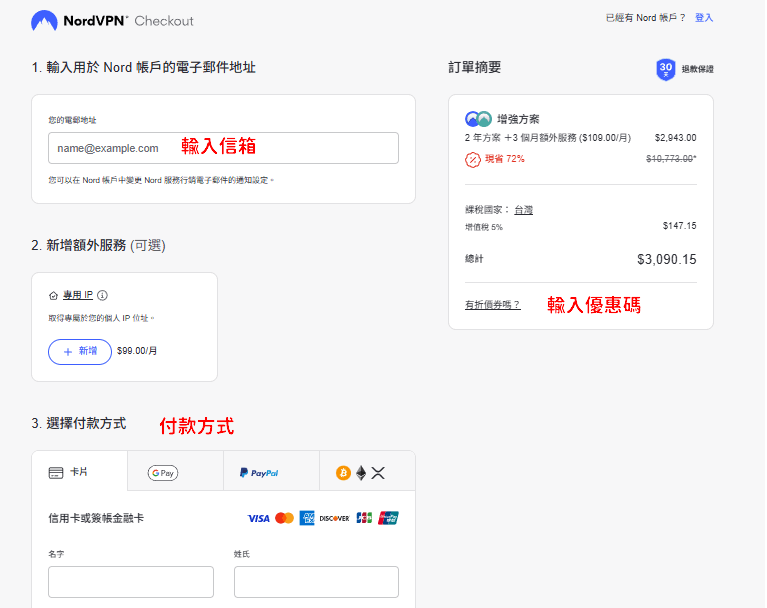This screenshot has width=767, height=608.
Task: Click the JCB card logo
Action: click(x=364, y=518)
